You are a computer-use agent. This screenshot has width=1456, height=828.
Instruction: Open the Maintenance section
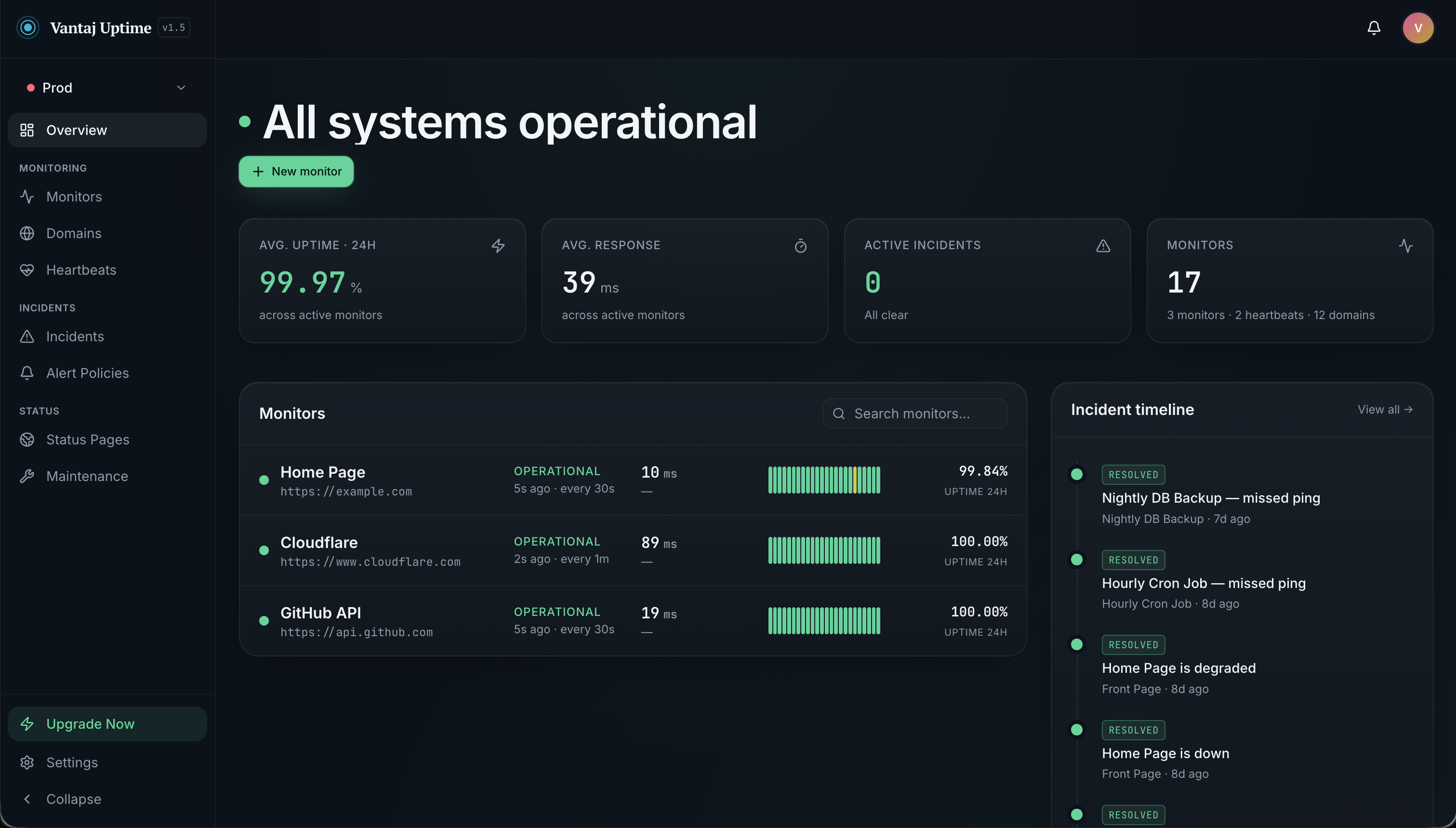pos(107,477)
